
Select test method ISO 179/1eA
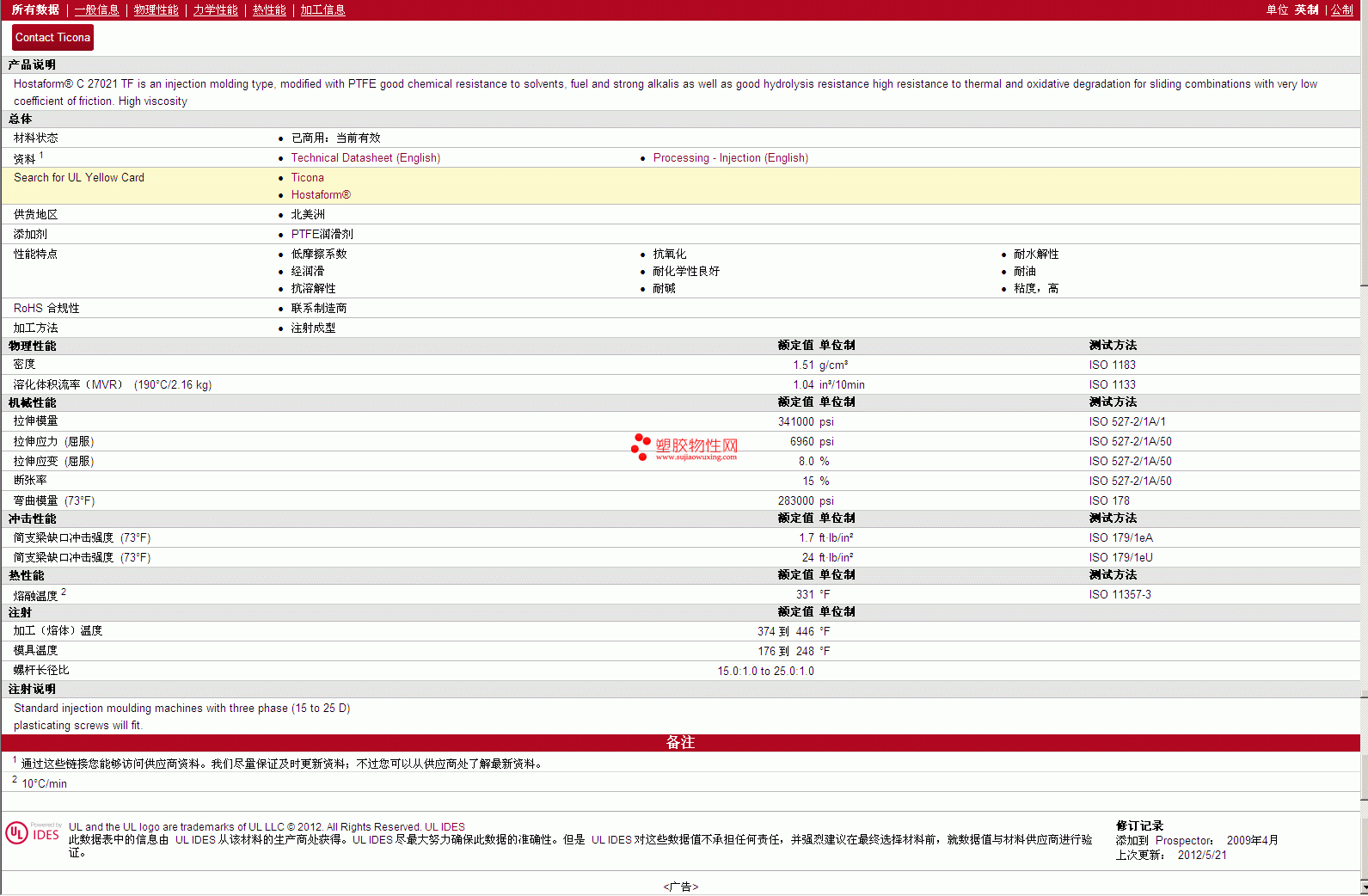(1120, 538)
